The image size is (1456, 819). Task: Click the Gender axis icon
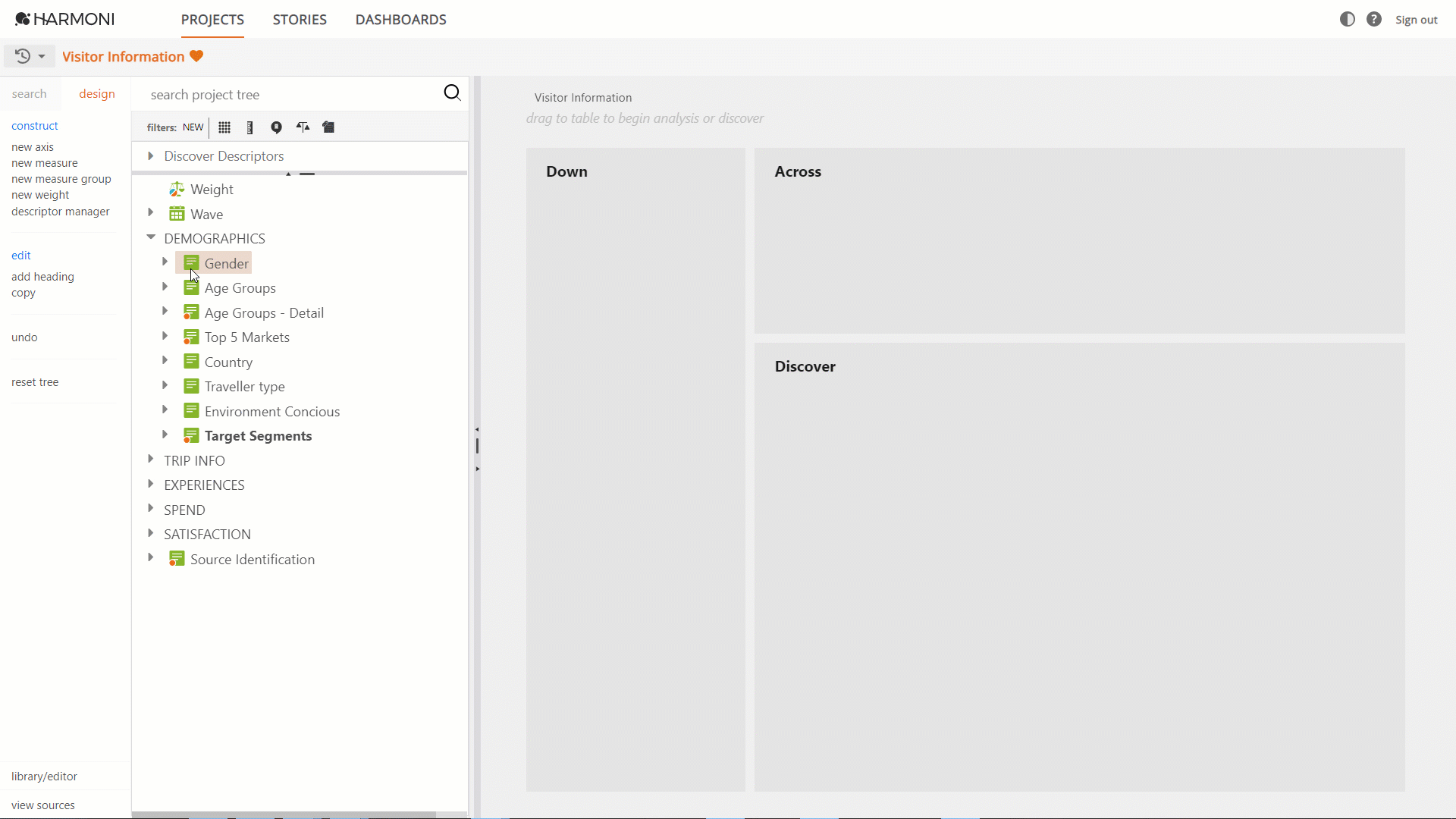(191, 263)
